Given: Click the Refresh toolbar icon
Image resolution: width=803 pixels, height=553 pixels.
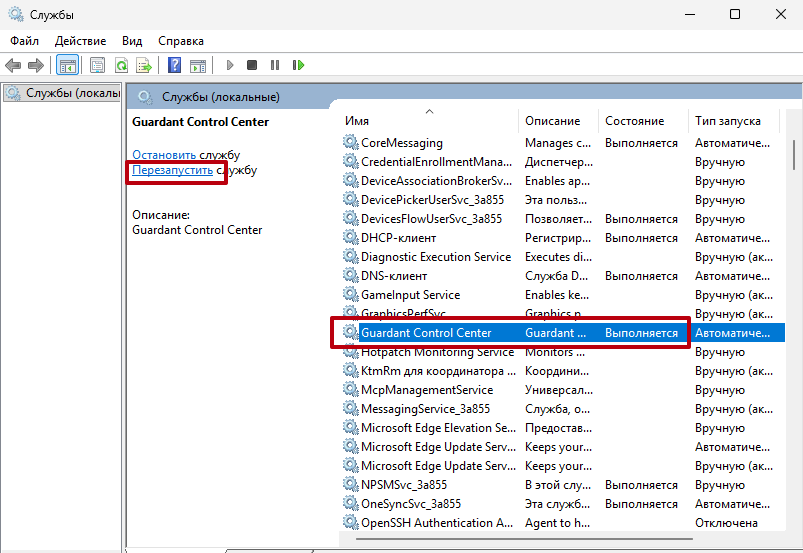Looking at the screenshot, I should 121,65.
